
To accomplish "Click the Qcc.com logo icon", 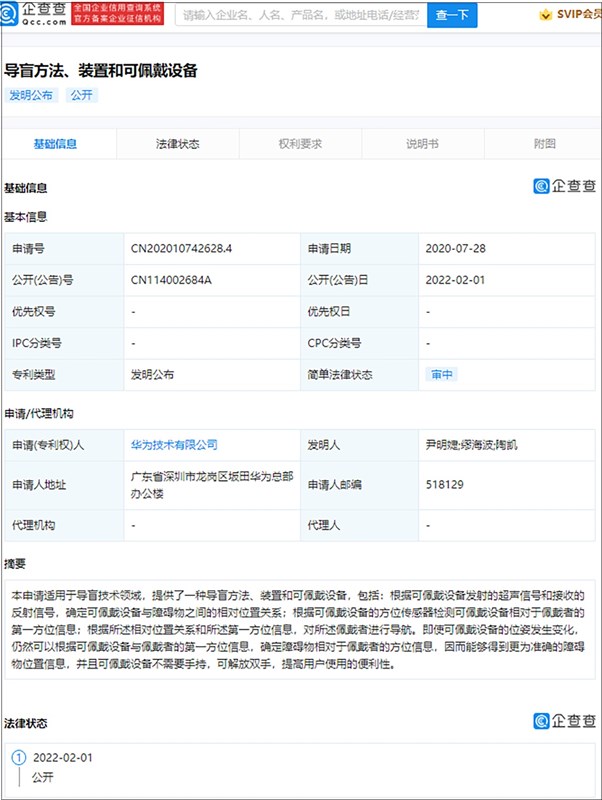I will (x=10, y=14).
